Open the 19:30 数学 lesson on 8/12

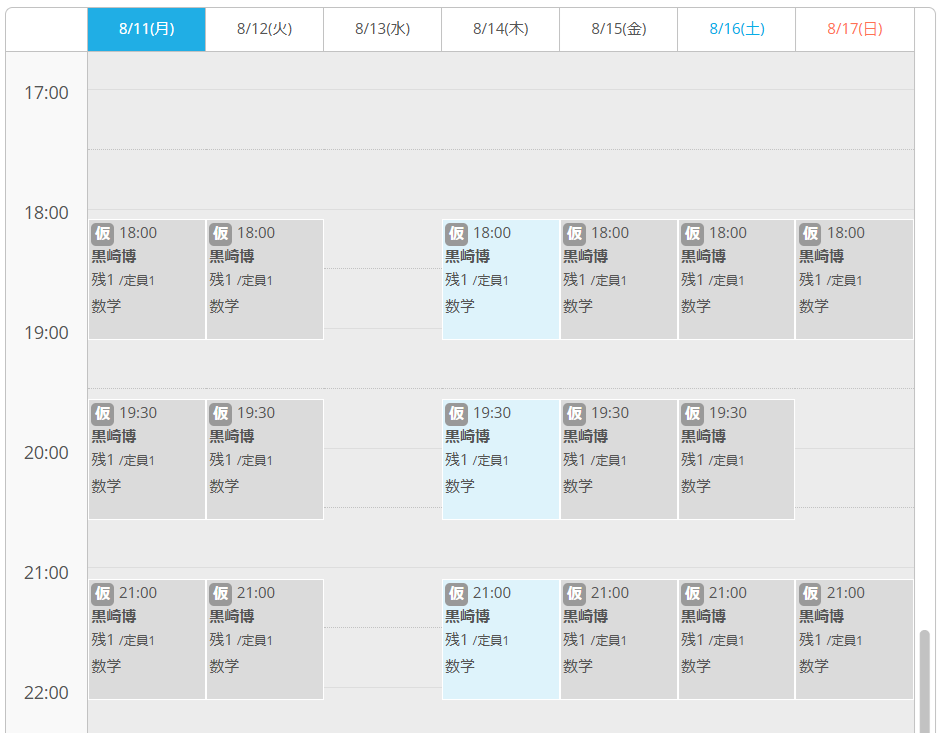pyautogui.click(x=265, y=459)
